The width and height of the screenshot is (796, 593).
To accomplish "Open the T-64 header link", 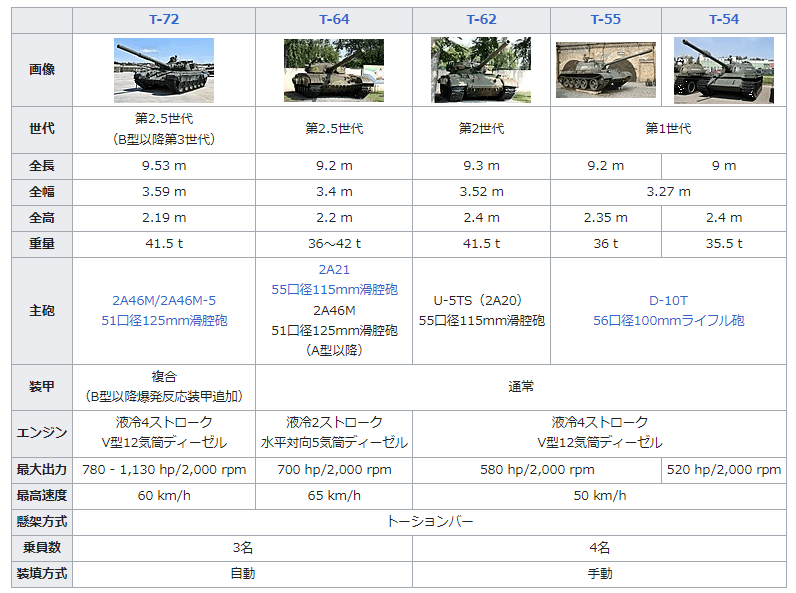I will click(x=334, y=20).
